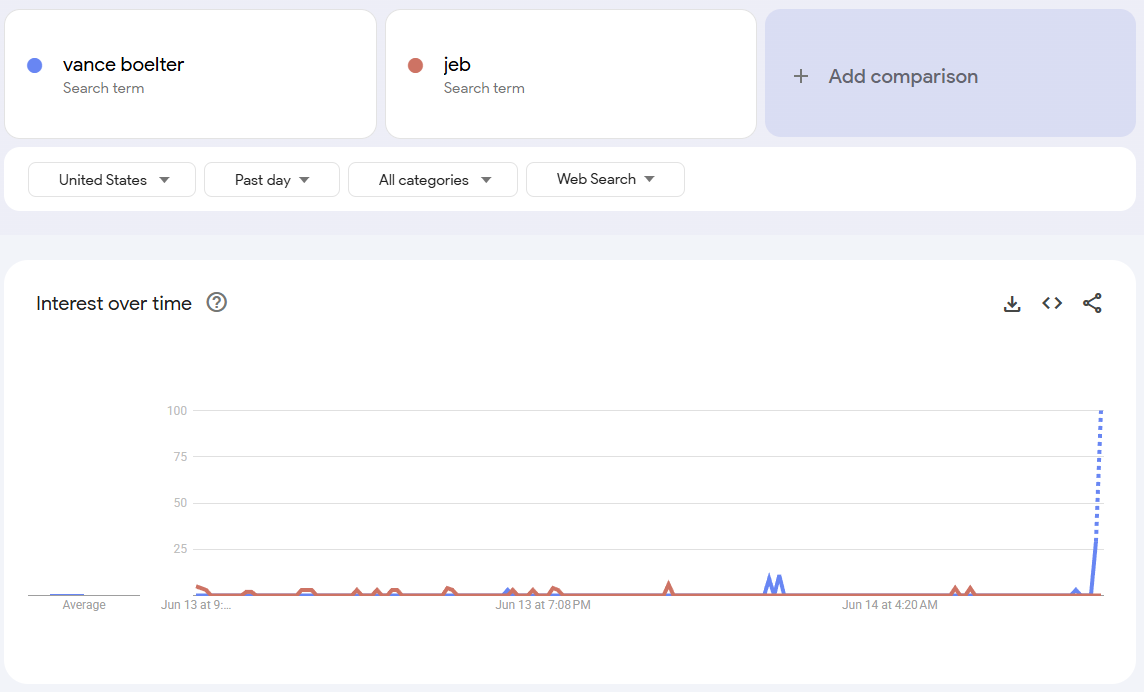Click the Interest over time heading
The image size is (1144, 692).
(x=114, y=303)
